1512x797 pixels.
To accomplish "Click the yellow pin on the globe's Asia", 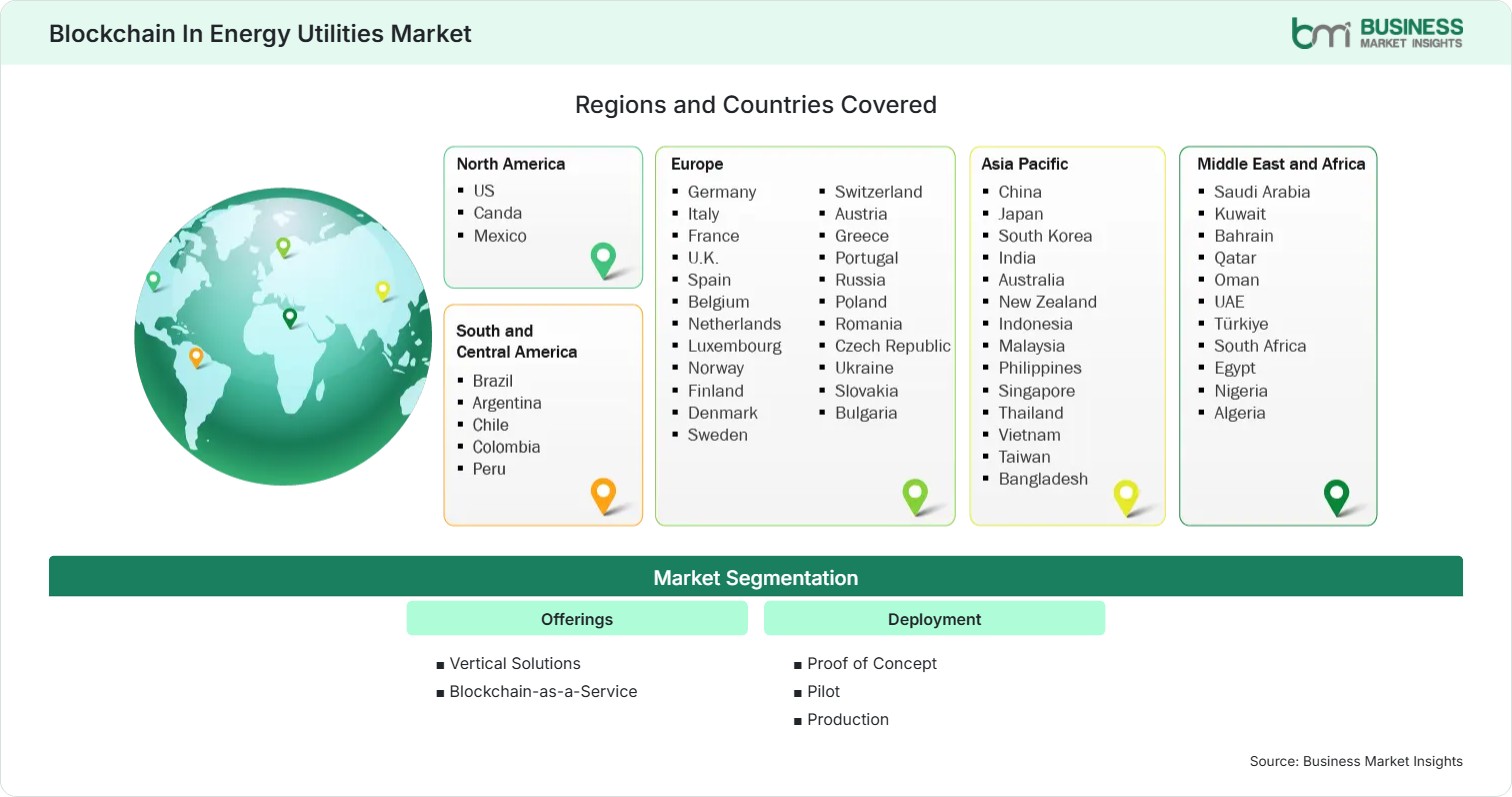I will click(382, 290).
